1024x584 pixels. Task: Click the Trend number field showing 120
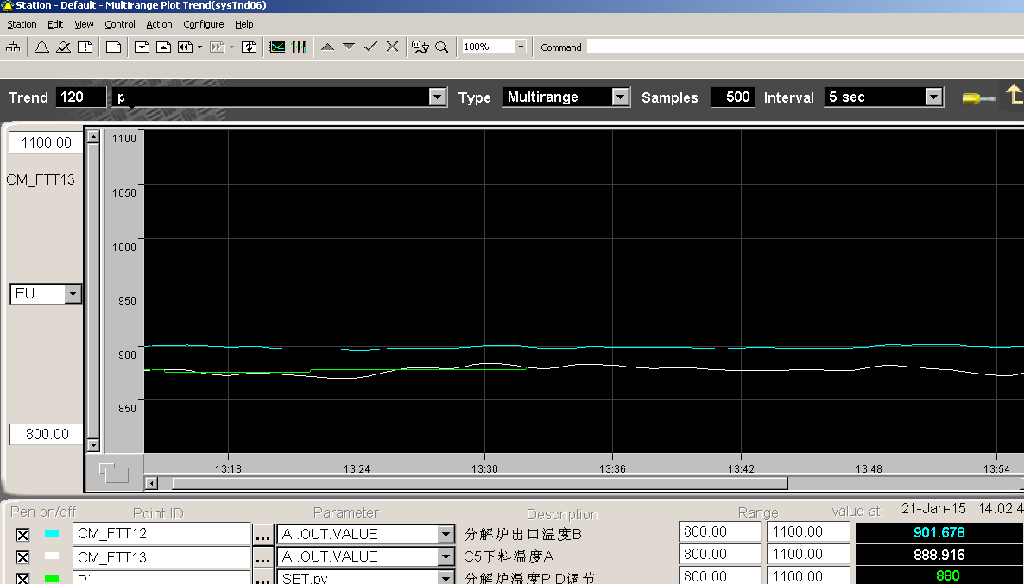tap(81, 97)
